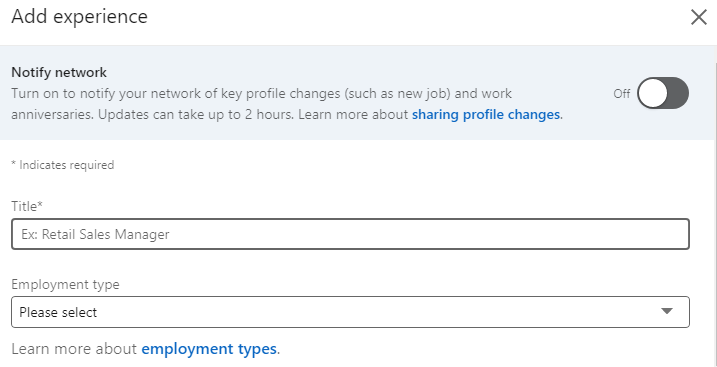The image size is (717, 367).
Task: Open the sharing profile changes link
Action: 486,114
